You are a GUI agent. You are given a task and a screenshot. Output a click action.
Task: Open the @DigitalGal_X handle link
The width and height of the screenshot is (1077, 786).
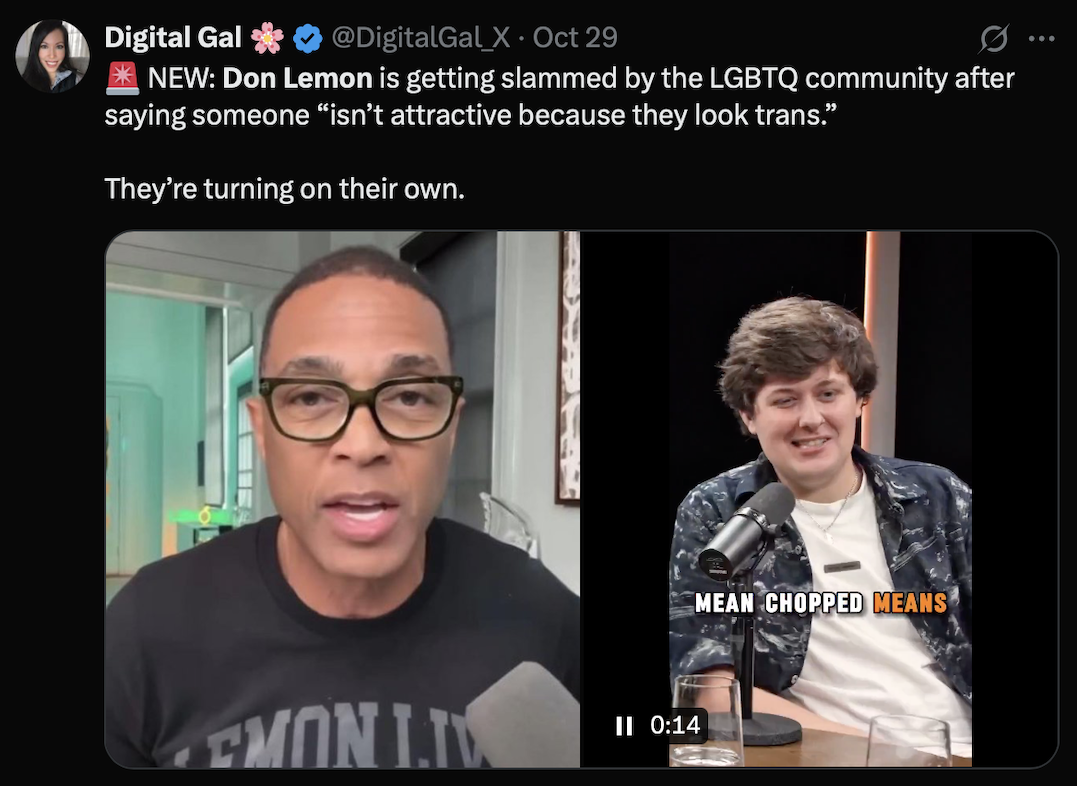click(x=421, y=38)
